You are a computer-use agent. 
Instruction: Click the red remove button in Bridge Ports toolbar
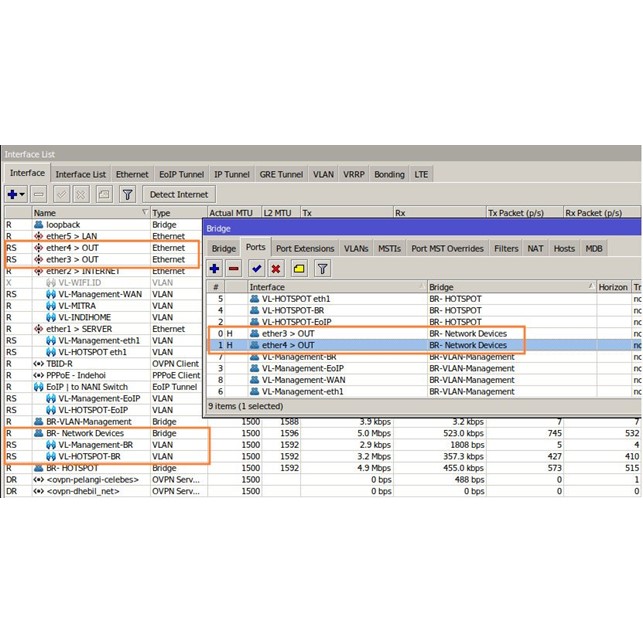pos(233,268)
